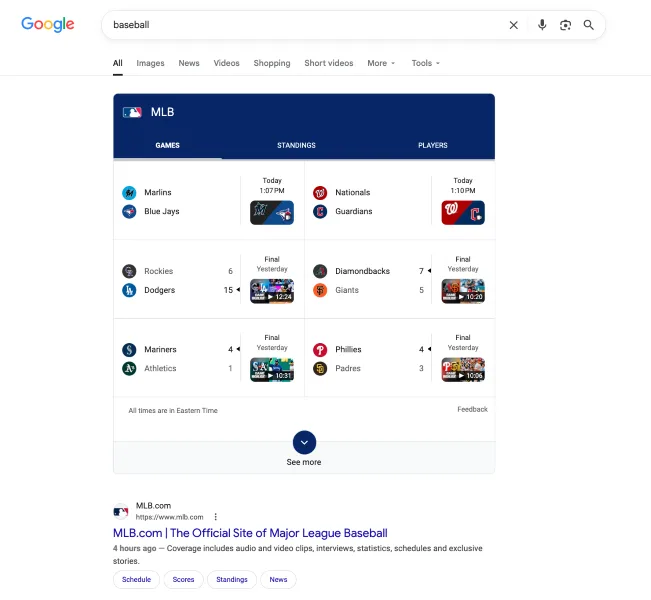The width and height of the screenshot is (651, 600).
Task: Click the Dodgers team name
Action: point(160,290)
